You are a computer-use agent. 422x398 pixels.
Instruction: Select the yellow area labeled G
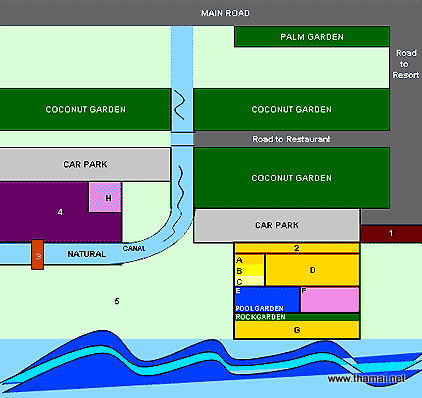click(x=297, y=330)
